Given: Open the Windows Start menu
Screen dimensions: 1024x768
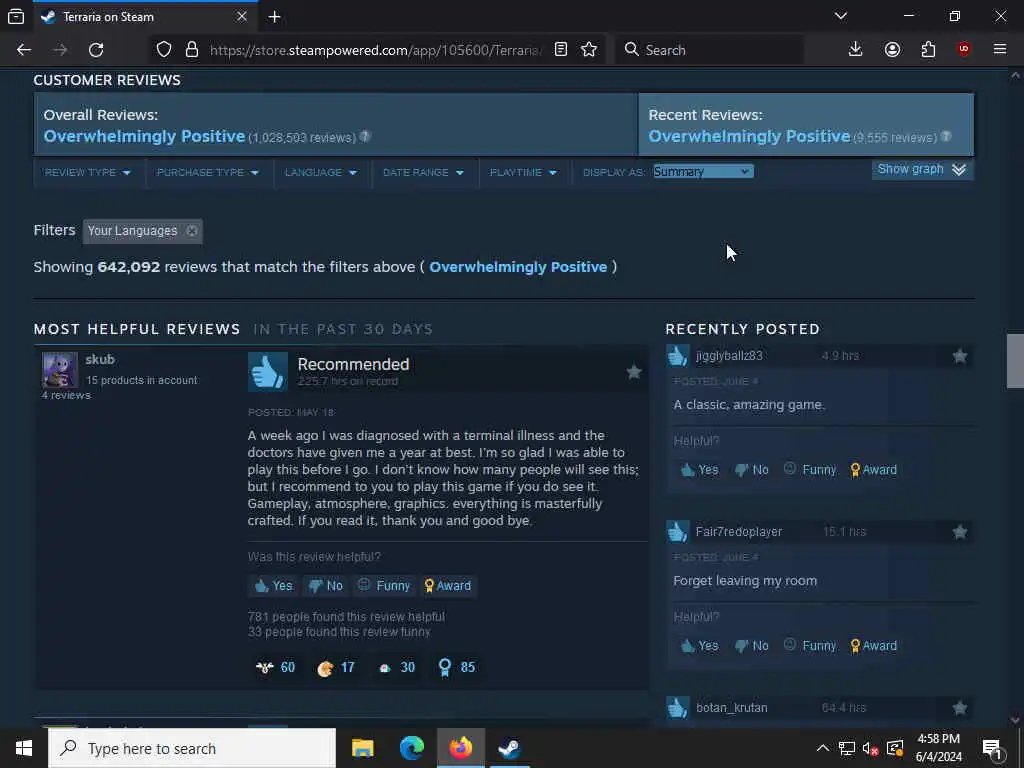Looking at the screenshot, I should point(24,748).
